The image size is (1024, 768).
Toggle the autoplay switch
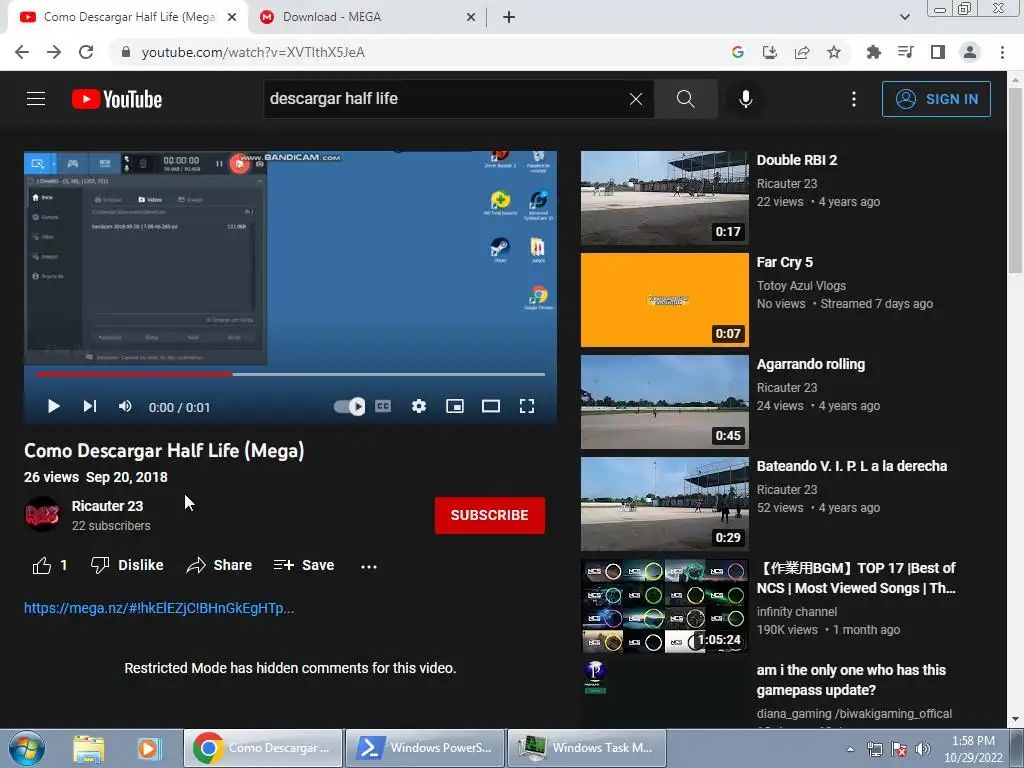click(349, 407)
